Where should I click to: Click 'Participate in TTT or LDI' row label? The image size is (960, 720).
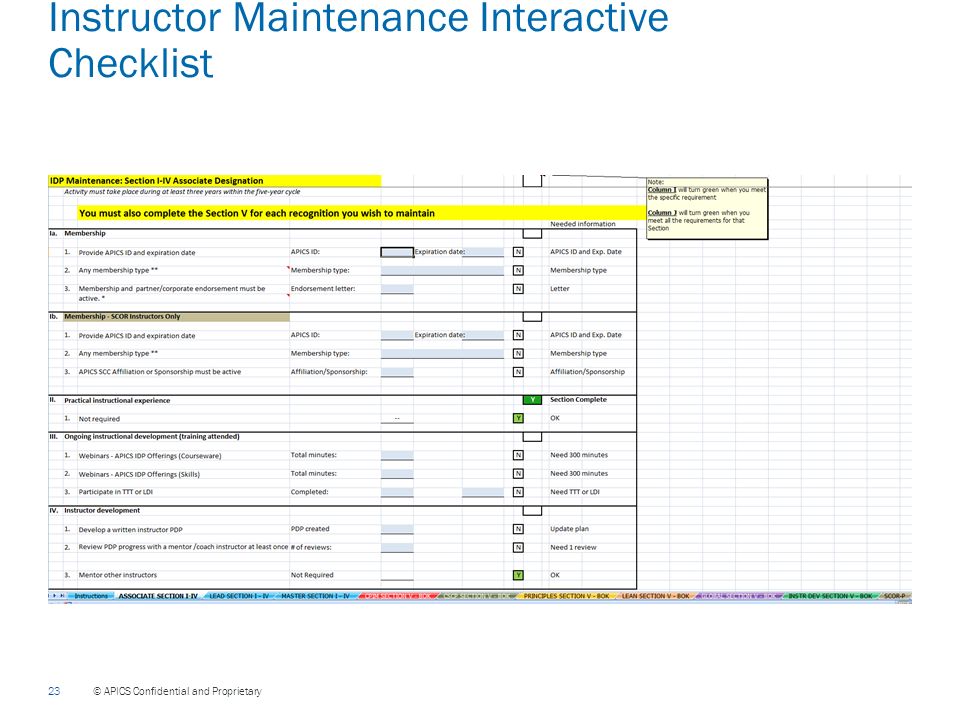(x=116, y=492)
